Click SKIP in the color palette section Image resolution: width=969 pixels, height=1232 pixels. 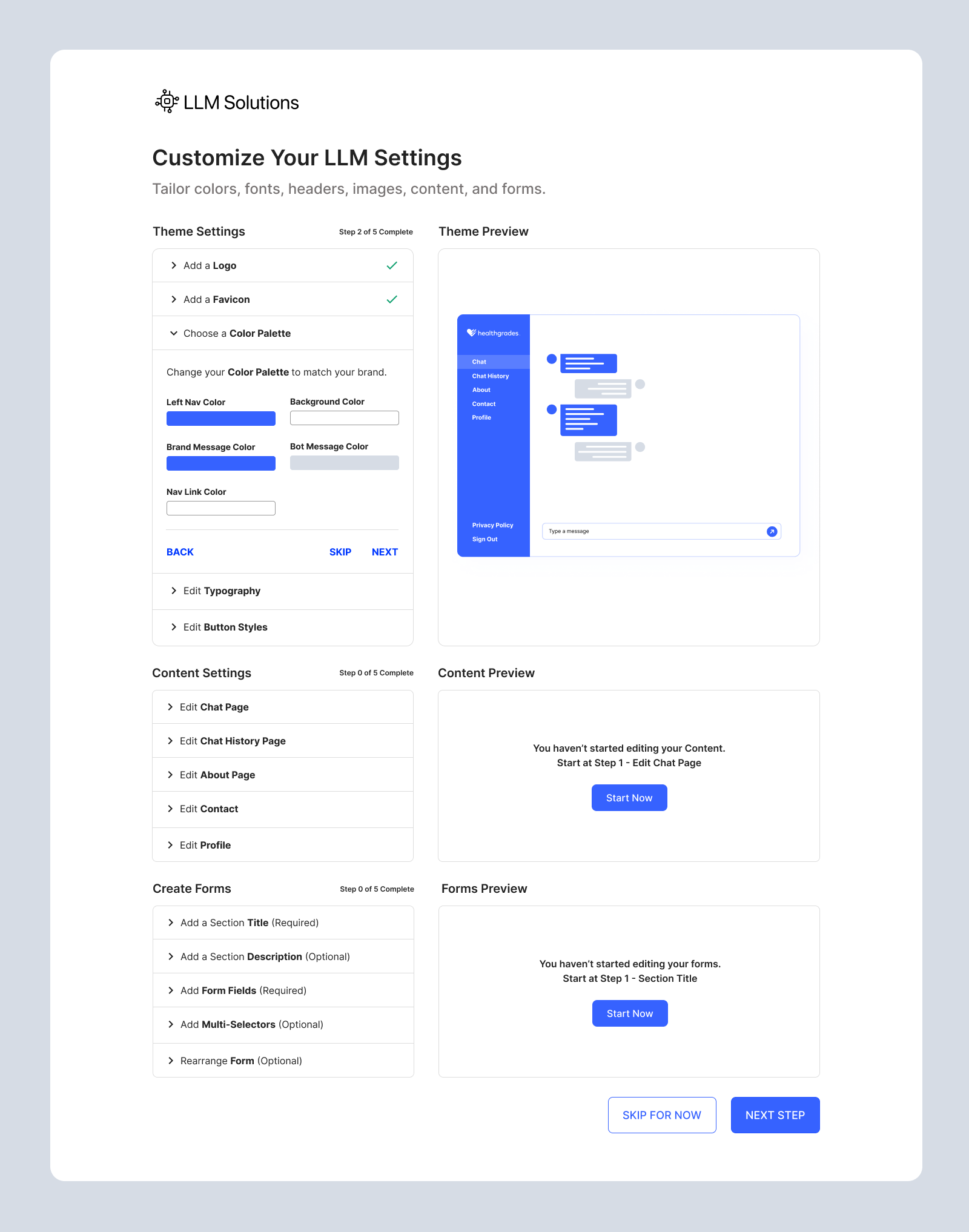tap(340, 552)
